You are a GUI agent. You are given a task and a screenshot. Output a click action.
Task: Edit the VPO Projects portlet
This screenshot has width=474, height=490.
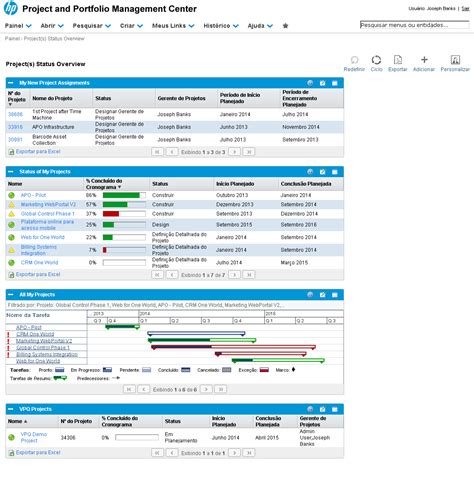pyautogui.click(x=322, y=409)
